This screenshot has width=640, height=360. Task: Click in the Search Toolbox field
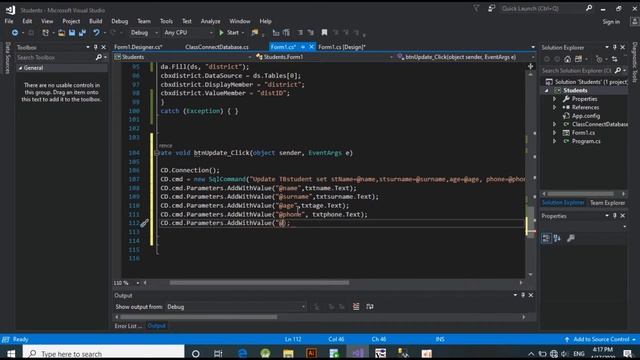click(55, 58)
